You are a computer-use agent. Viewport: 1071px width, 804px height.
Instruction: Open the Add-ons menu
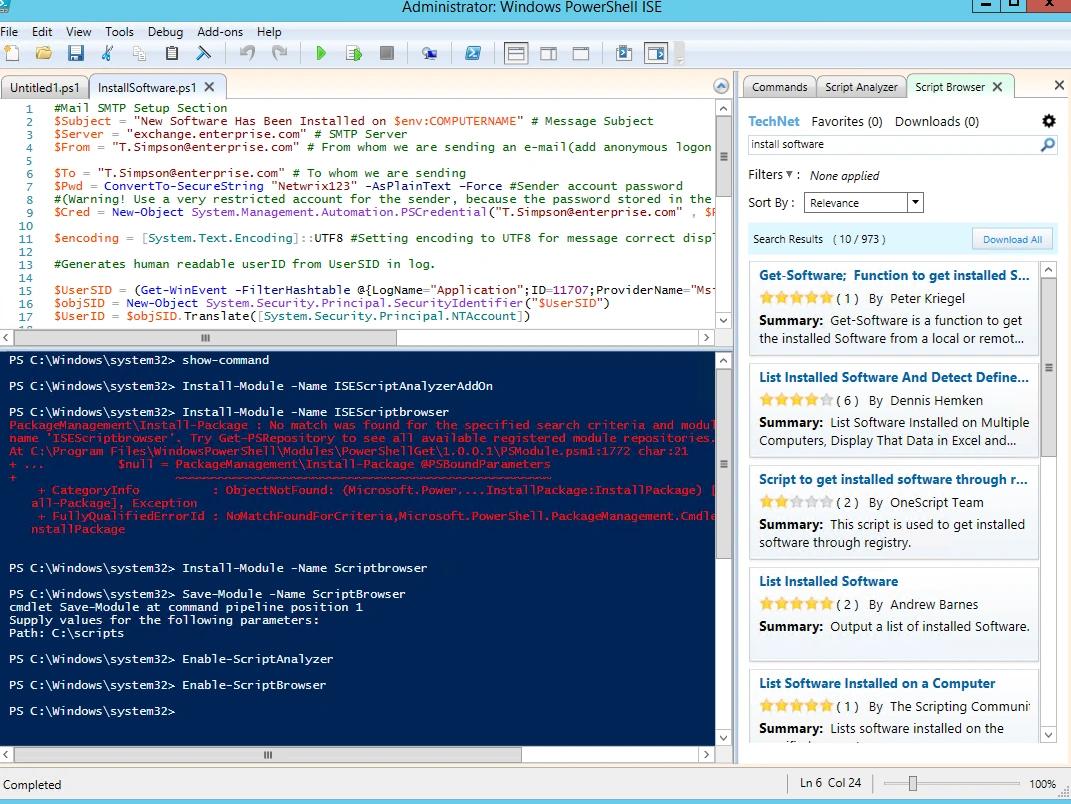tap(219, 32)
